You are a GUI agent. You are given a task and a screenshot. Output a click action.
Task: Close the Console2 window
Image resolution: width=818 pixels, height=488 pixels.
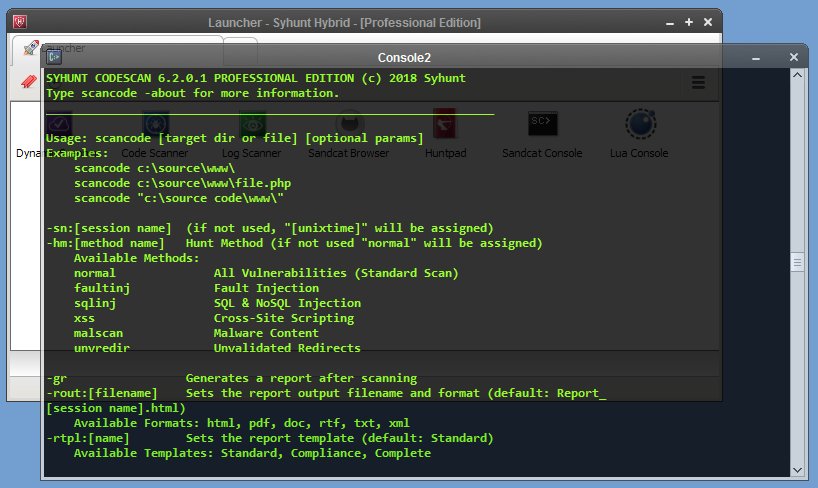(x=793, y=57)
